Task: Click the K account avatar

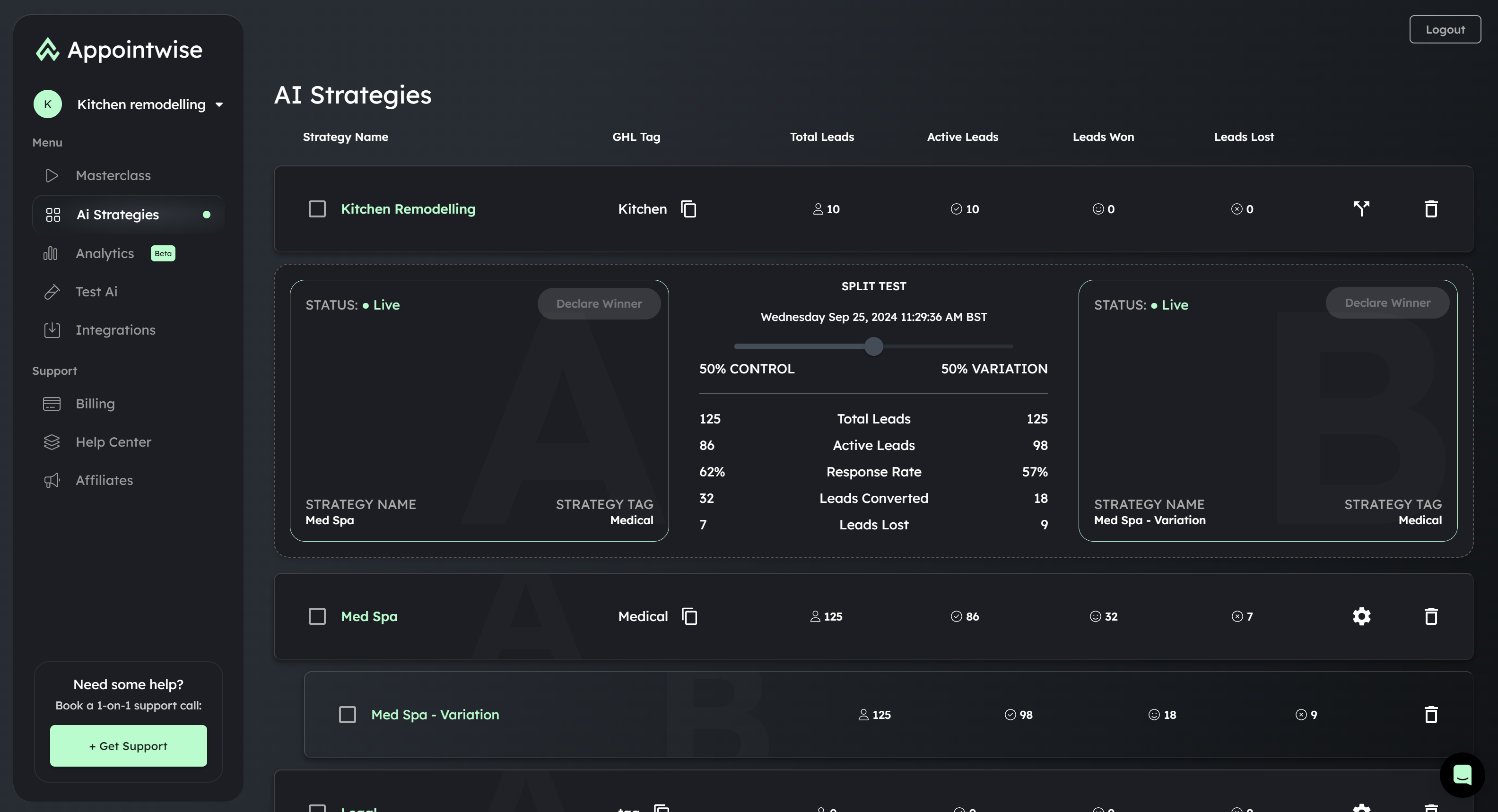Action: tap(48, 104)
